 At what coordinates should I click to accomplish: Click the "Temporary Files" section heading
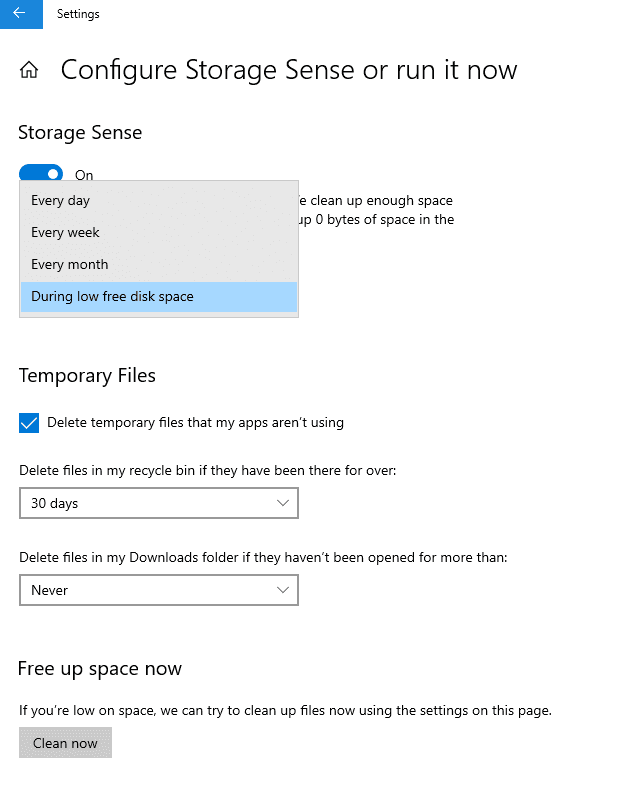(87, 376)
